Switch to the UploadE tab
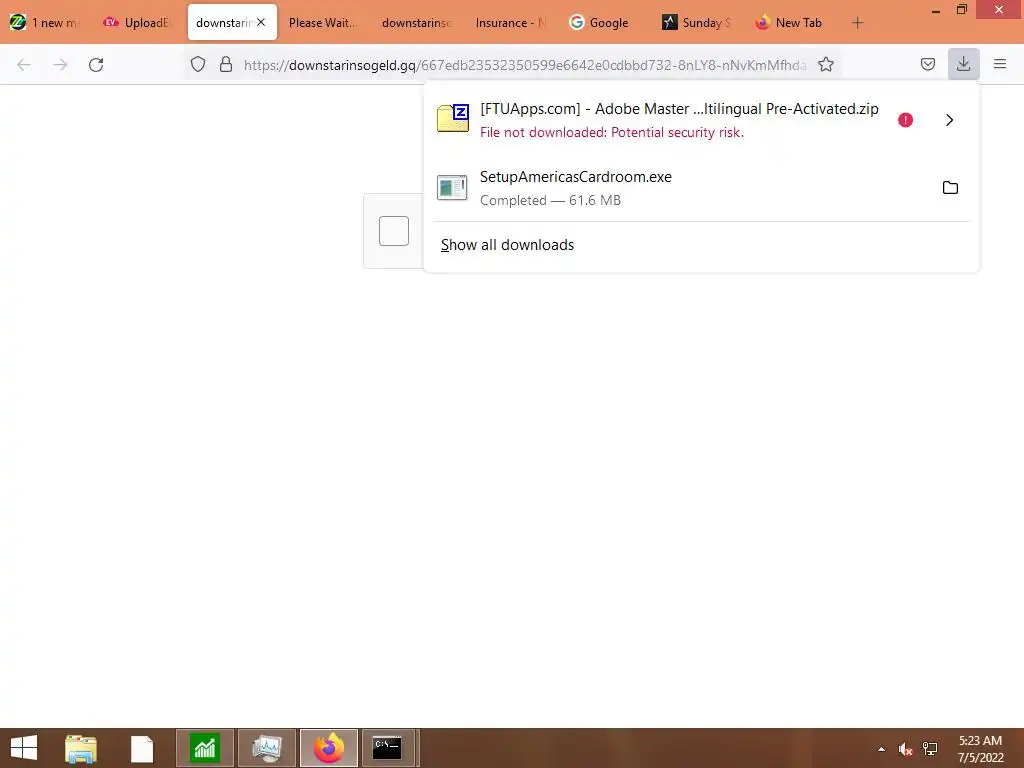This screenshot has height=768, width=1024. pos(137,23)
